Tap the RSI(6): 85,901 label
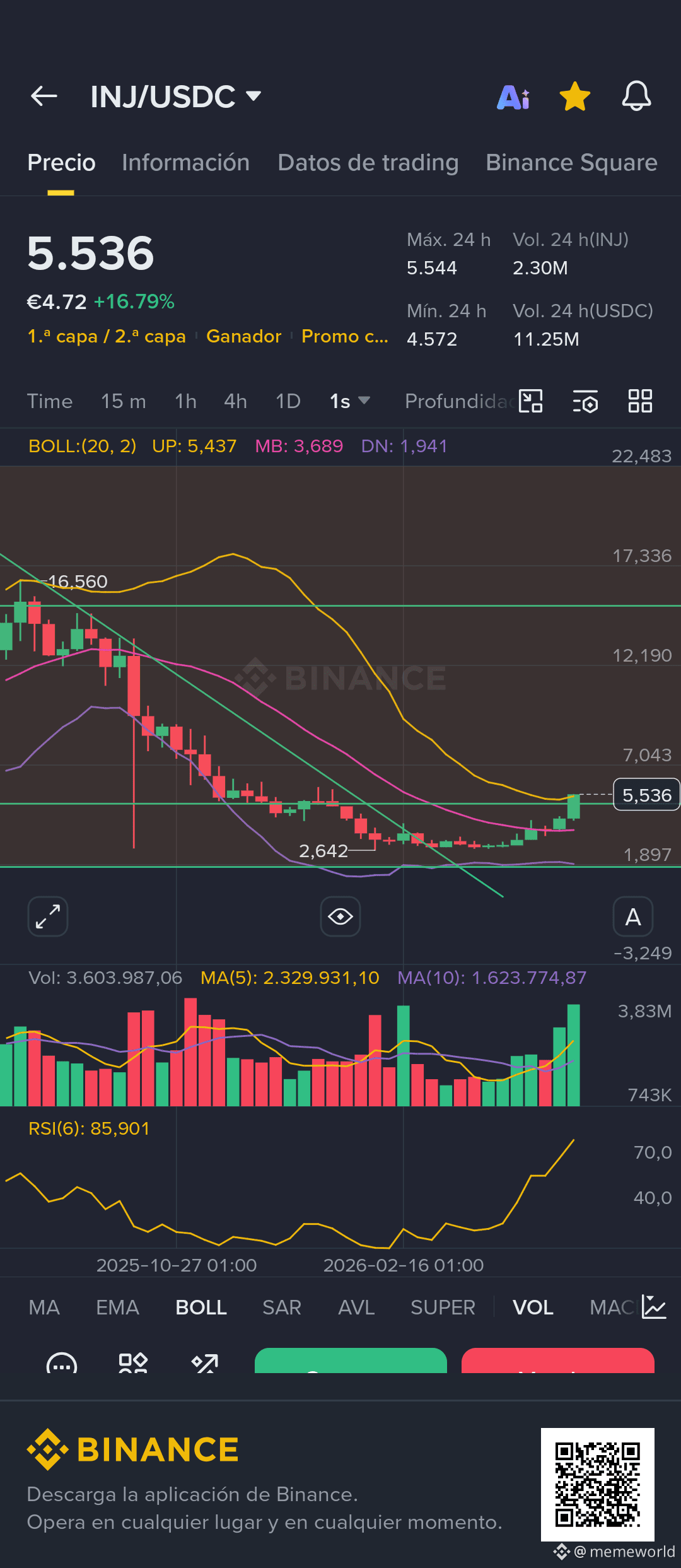Screen dimensions: 681x1568 click(x=89, y=1128)
